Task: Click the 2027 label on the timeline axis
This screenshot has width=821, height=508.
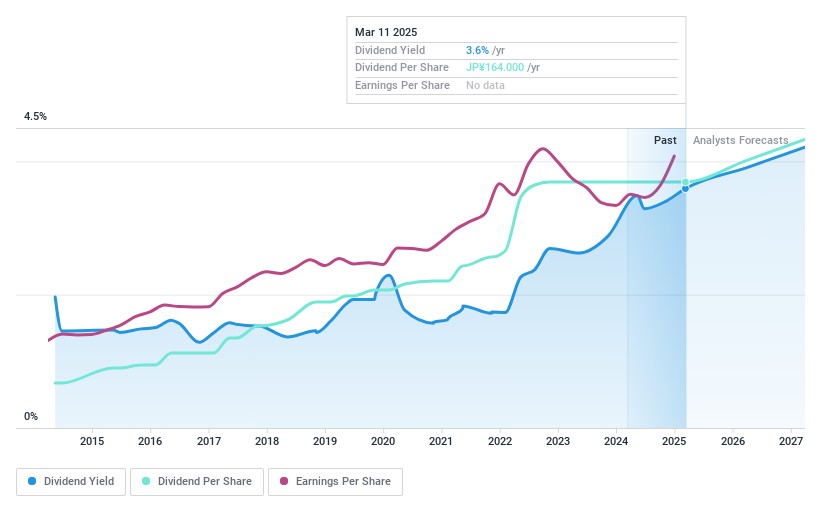Action: (791, 441)
